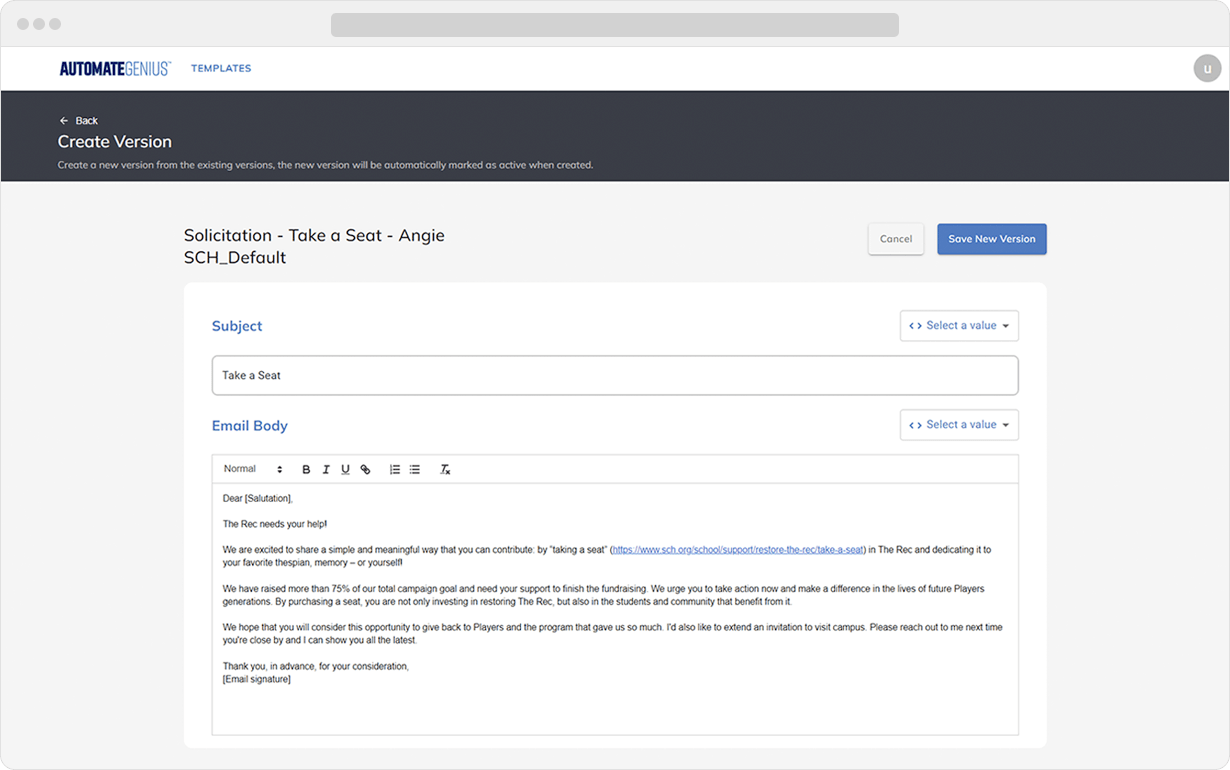The height and width of the screenshot is (770, 1230).
Task: Click the [Email signature] placeholder line
Action: click(257, 679)
